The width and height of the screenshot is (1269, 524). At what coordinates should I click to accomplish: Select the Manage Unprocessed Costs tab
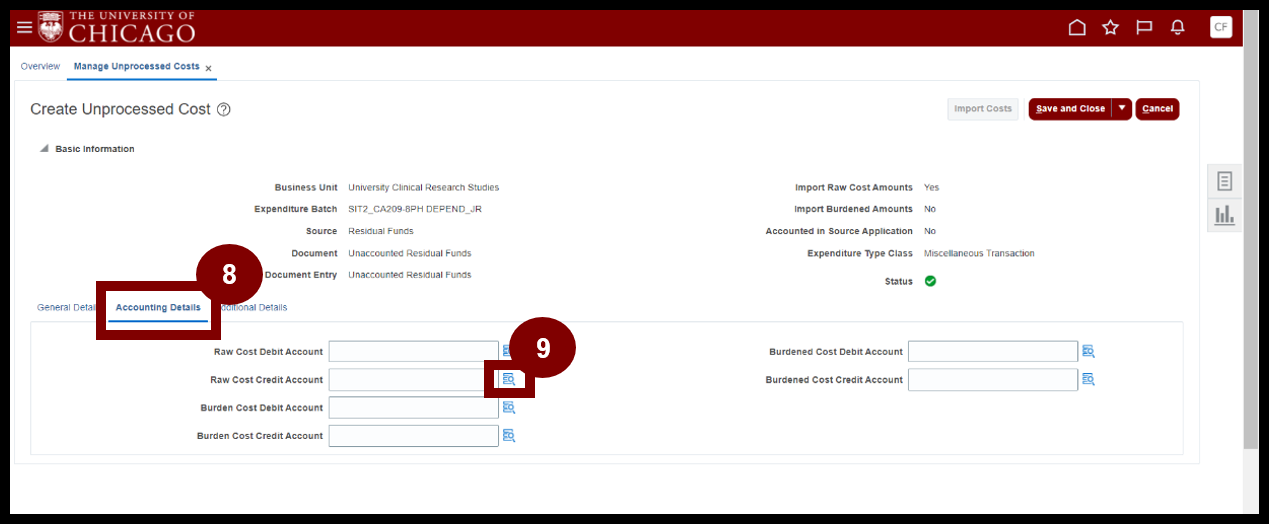pos(136,66)
